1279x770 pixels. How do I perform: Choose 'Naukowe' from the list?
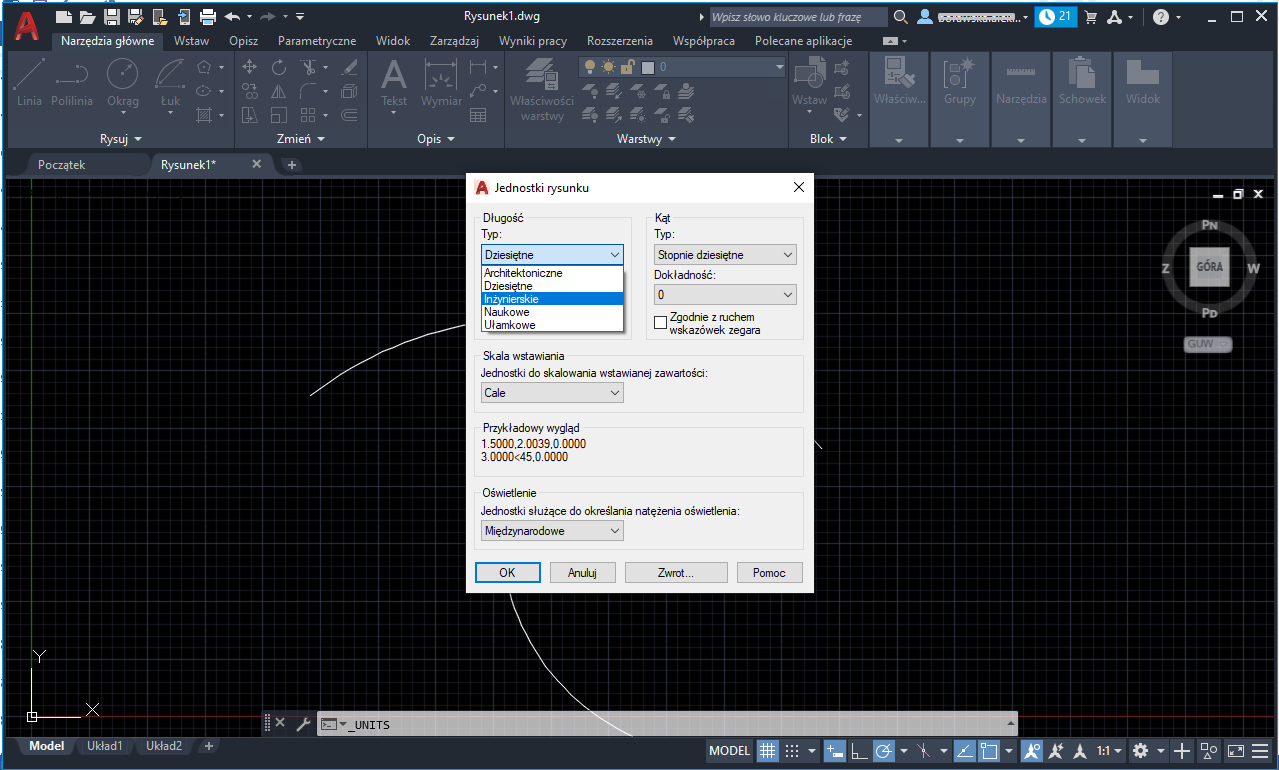click(552, 312)
